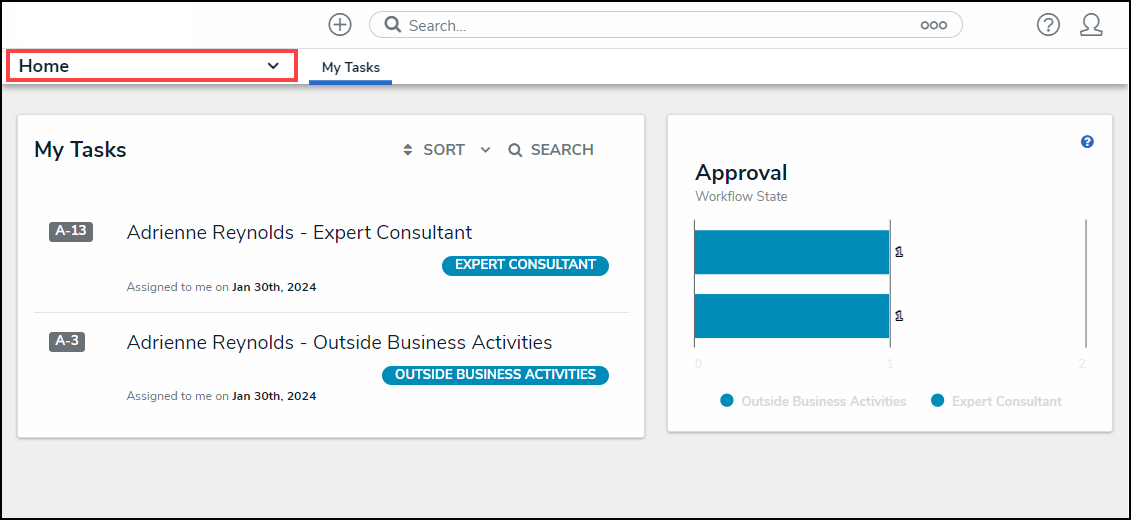This screenshot has width=1131, height=520.
Task: Click the OUTSIDE BUSINESS ACTIVITIES tag badge
Action: pyautogui.click(x=495, y=375)
